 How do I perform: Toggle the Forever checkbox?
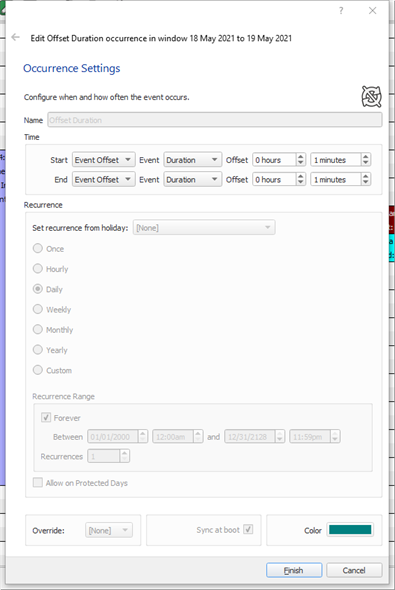[46, 418]
